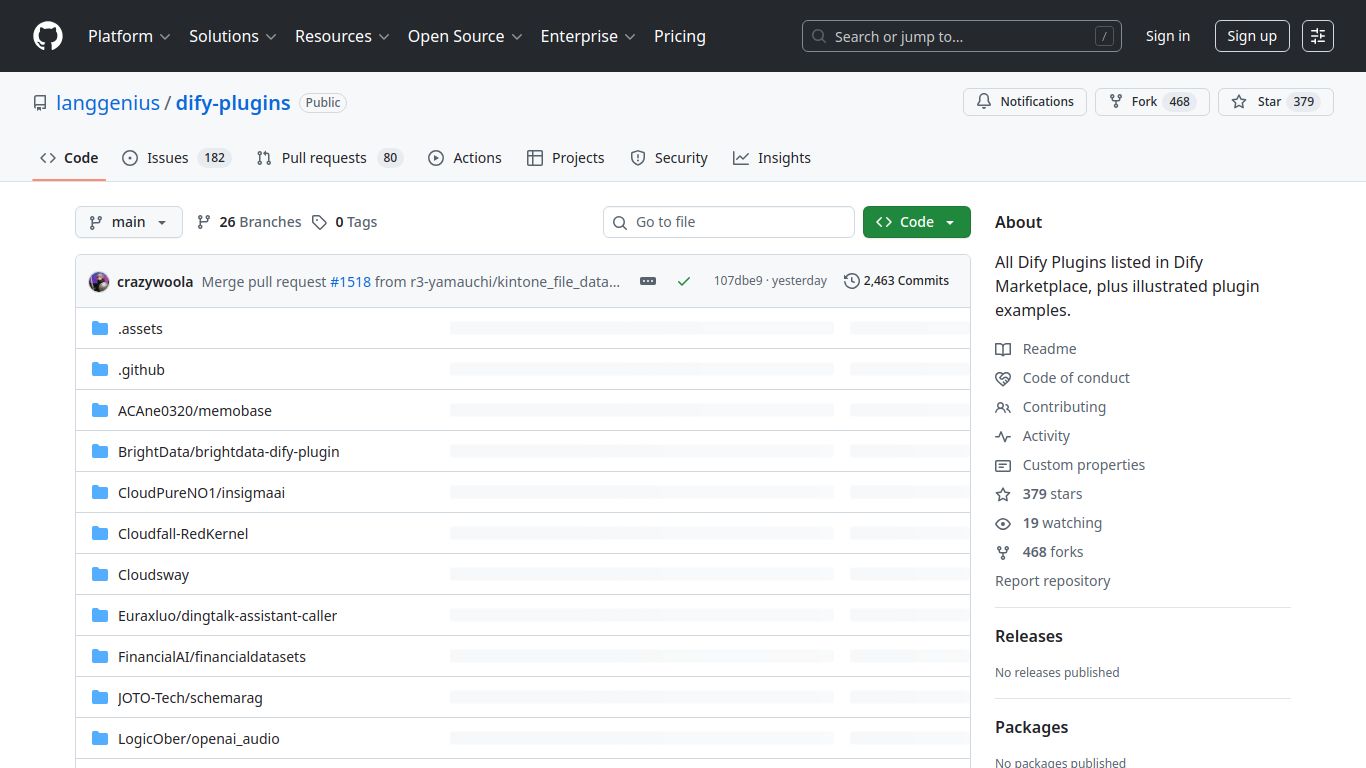Expand the commit message with the ellipsis icon
Viewport: 1366px width, 768px height.
648,281
